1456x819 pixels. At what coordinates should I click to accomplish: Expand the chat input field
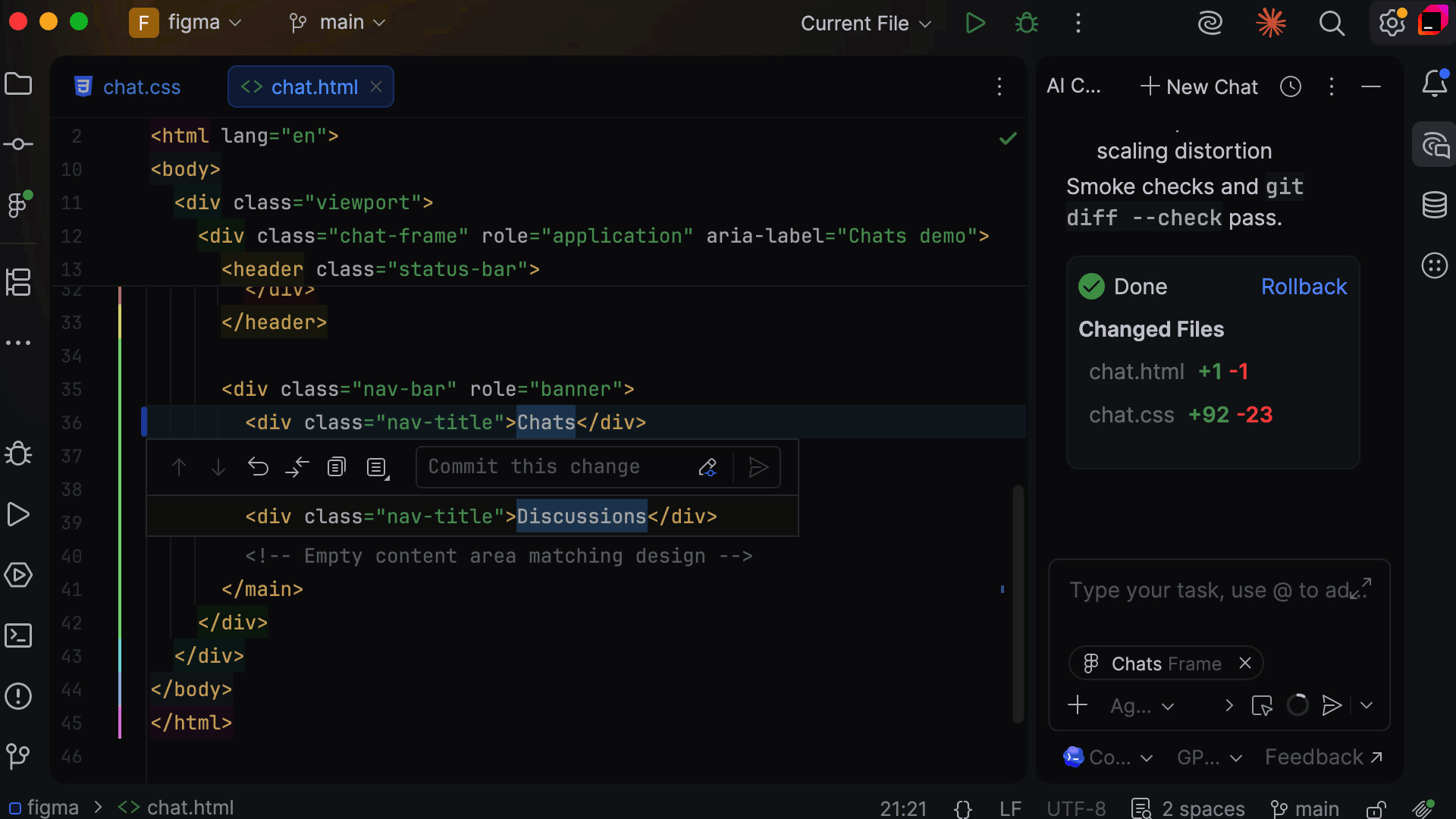(x=1361, y=588)
